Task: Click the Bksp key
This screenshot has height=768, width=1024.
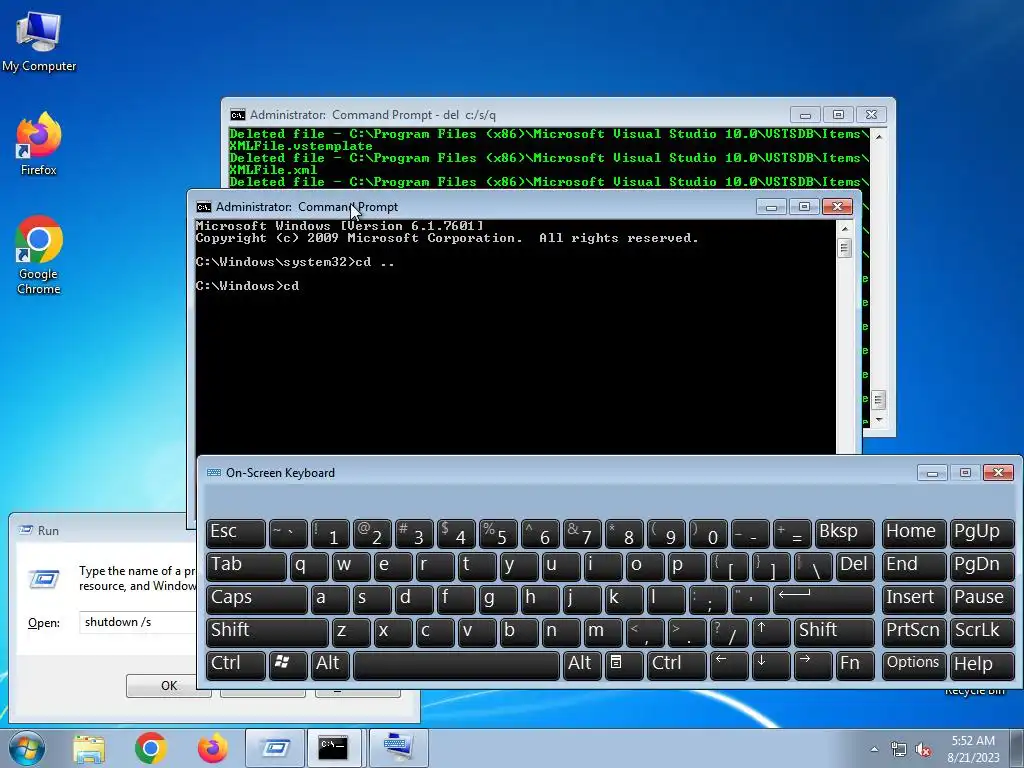Action: point(844,534)
